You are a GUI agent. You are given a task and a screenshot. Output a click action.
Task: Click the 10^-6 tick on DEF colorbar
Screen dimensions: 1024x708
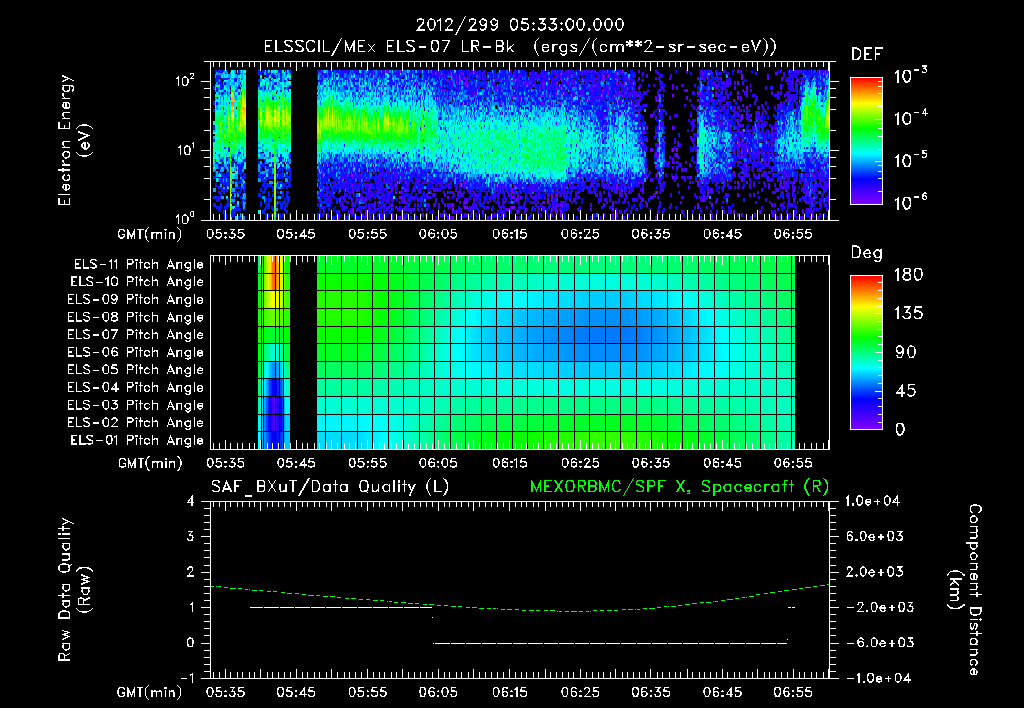[x=910, y=202]
